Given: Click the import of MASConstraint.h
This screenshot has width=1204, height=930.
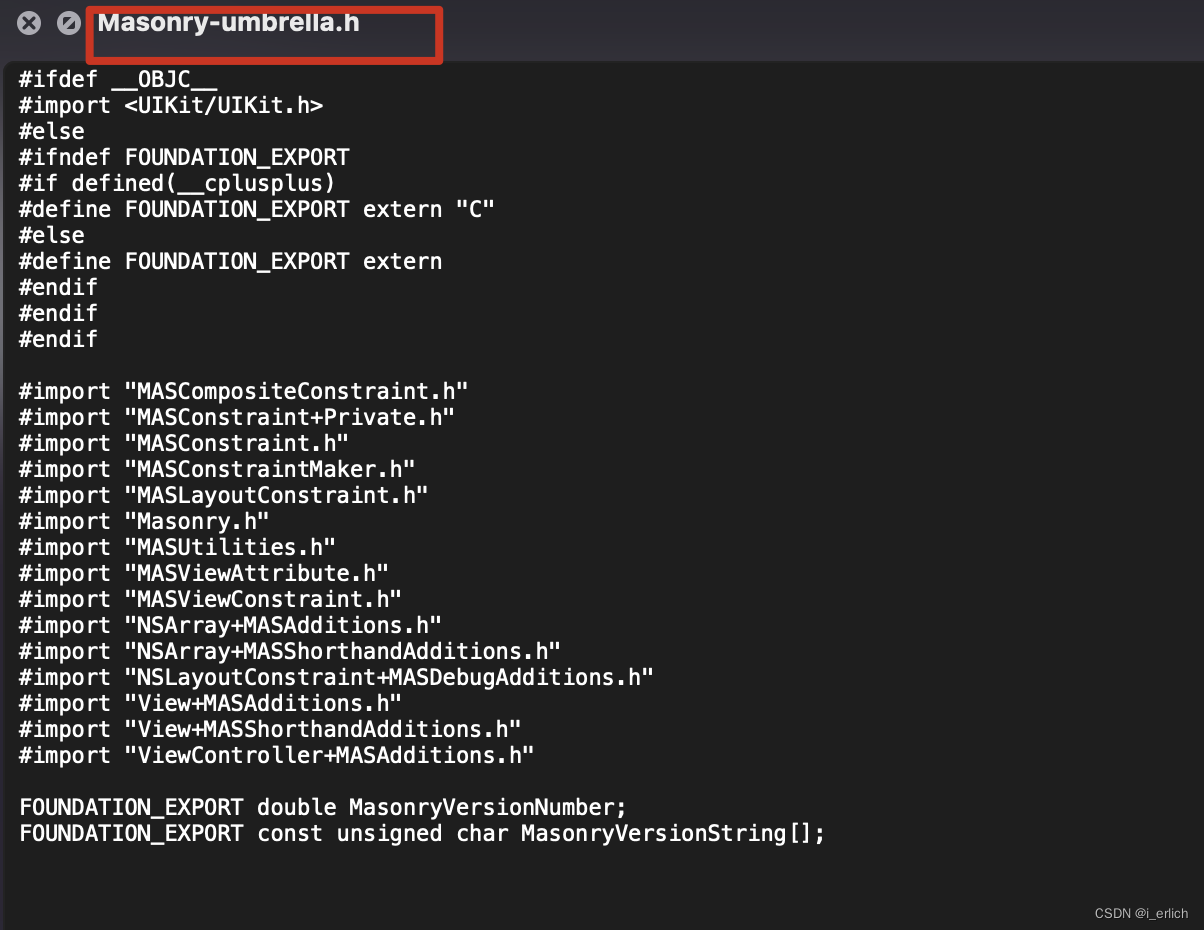Looking at the screenshot, I should pyautogui.click(x=184, y=443).
